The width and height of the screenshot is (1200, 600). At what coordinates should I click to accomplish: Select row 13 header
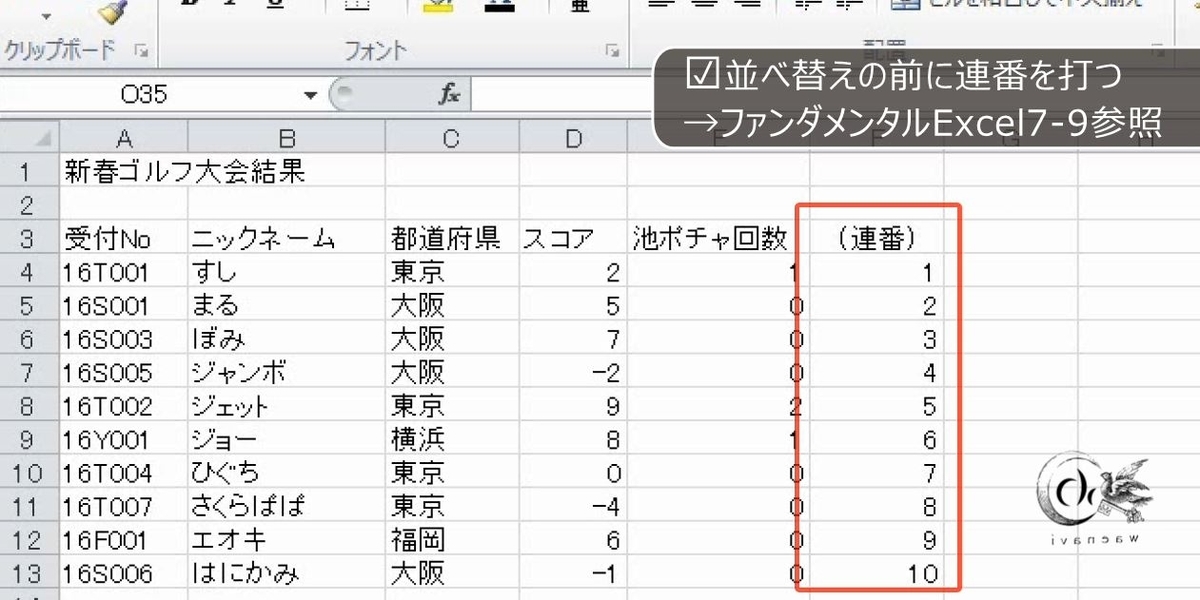pos(29,574)
